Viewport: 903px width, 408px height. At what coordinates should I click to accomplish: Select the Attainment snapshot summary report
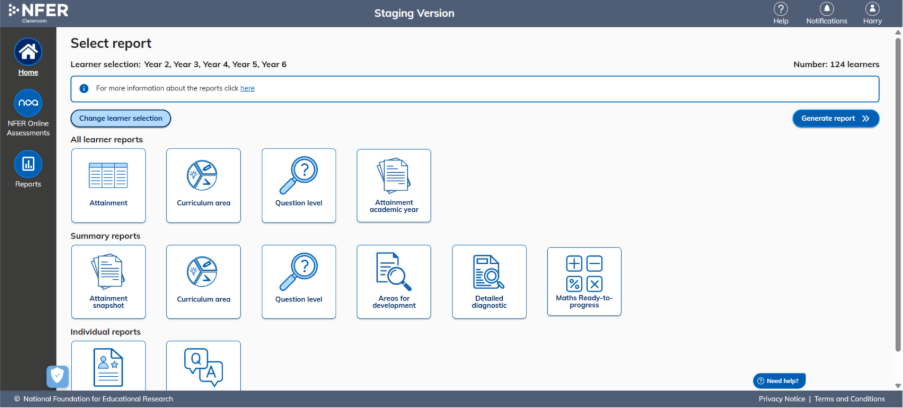click(108, 282)
